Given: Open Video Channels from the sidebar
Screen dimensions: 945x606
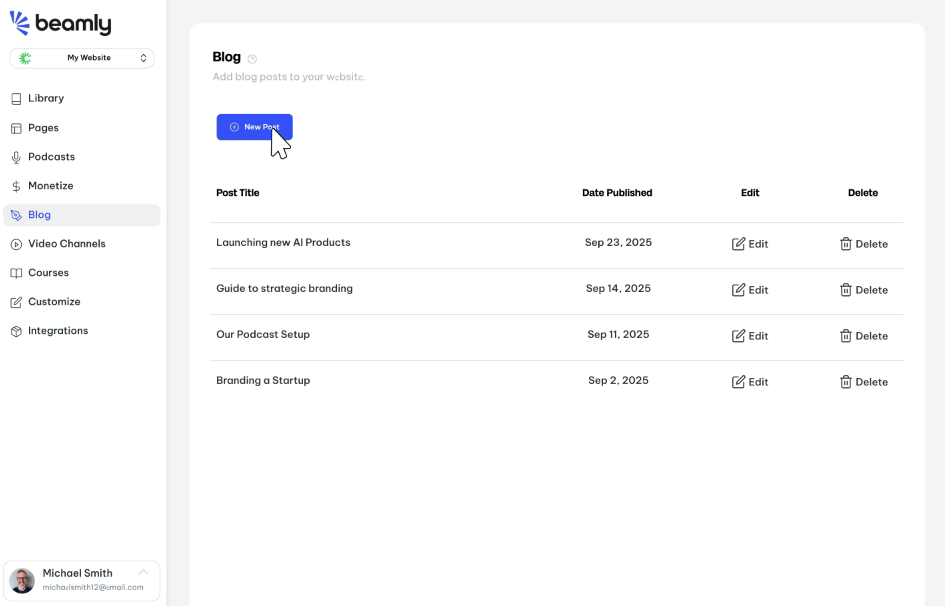Looking at the screenshot, I should click(x=66, y=244).
